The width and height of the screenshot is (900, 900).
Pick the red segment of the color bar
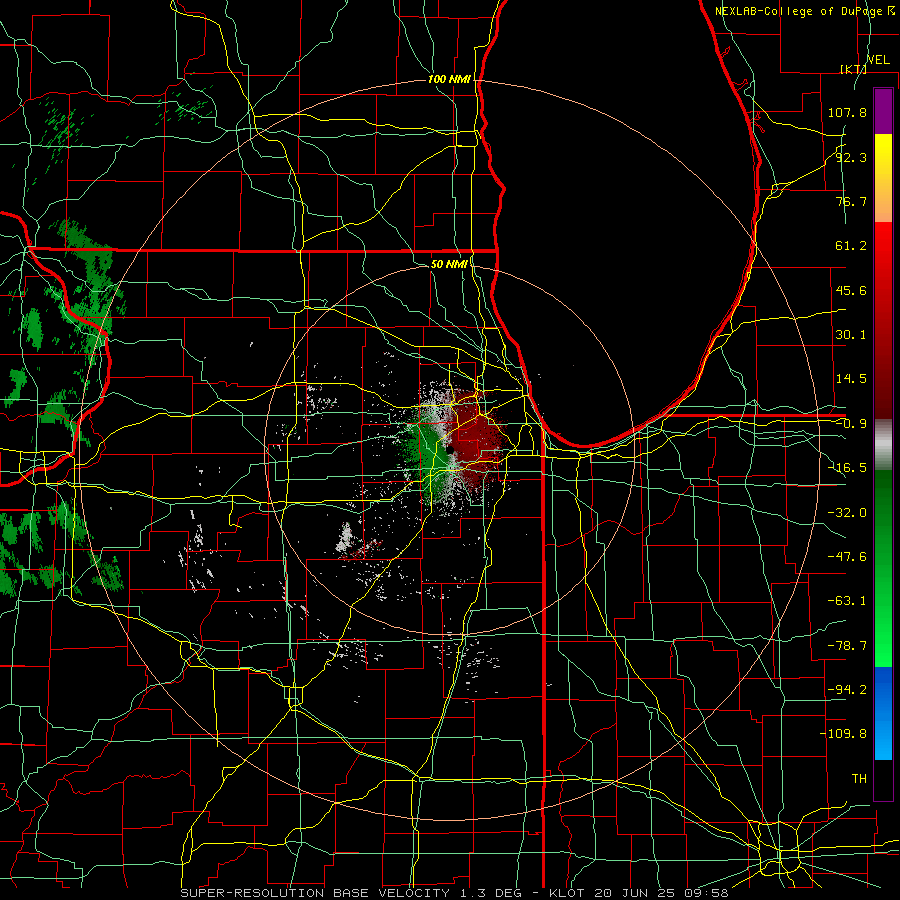pyautogui.click(x=883, y=320)
